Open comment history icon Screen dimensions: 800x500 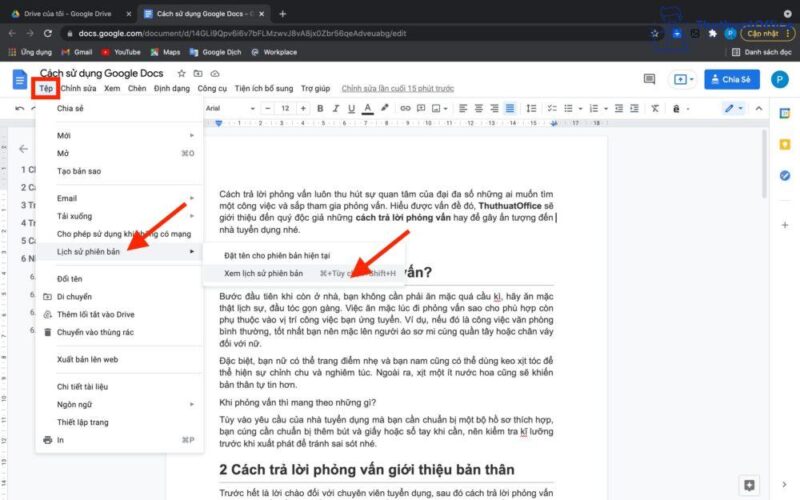(649, 79)
